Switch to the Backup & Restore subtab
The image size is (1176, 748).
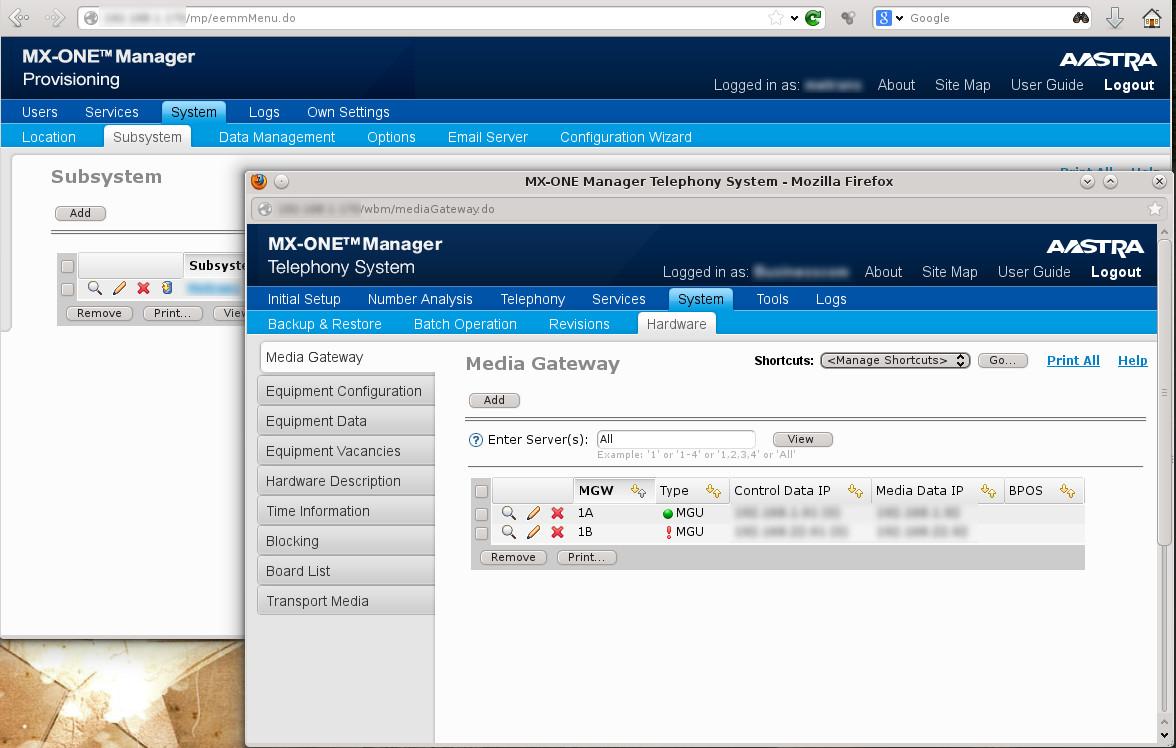(325, 324)
